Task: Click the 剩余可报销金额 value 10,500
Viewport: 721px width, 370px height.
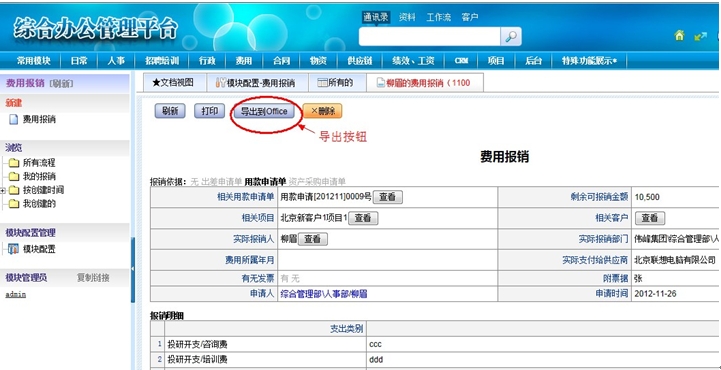Action: tap(647, 198)
